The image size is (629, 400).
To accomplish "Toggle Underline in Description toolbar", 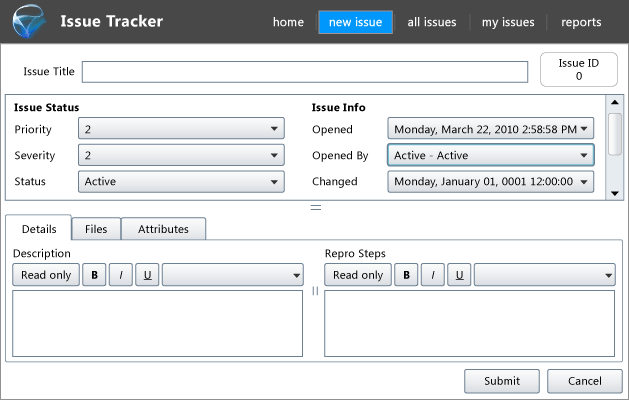I will click(x=147, y=275).
